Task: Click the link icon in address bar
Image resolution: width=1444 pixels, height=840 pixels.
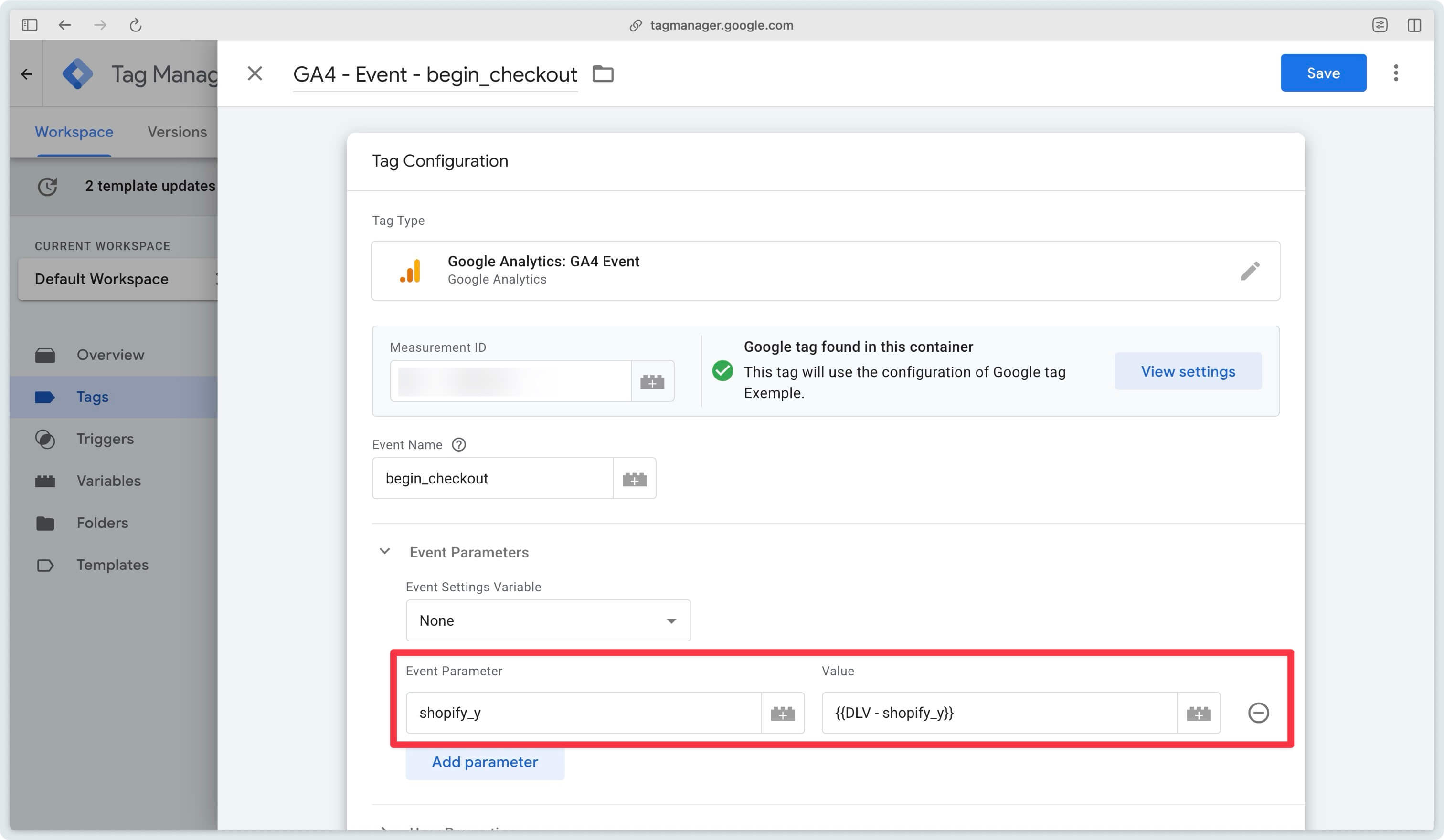Action: [x=636, y=25]
